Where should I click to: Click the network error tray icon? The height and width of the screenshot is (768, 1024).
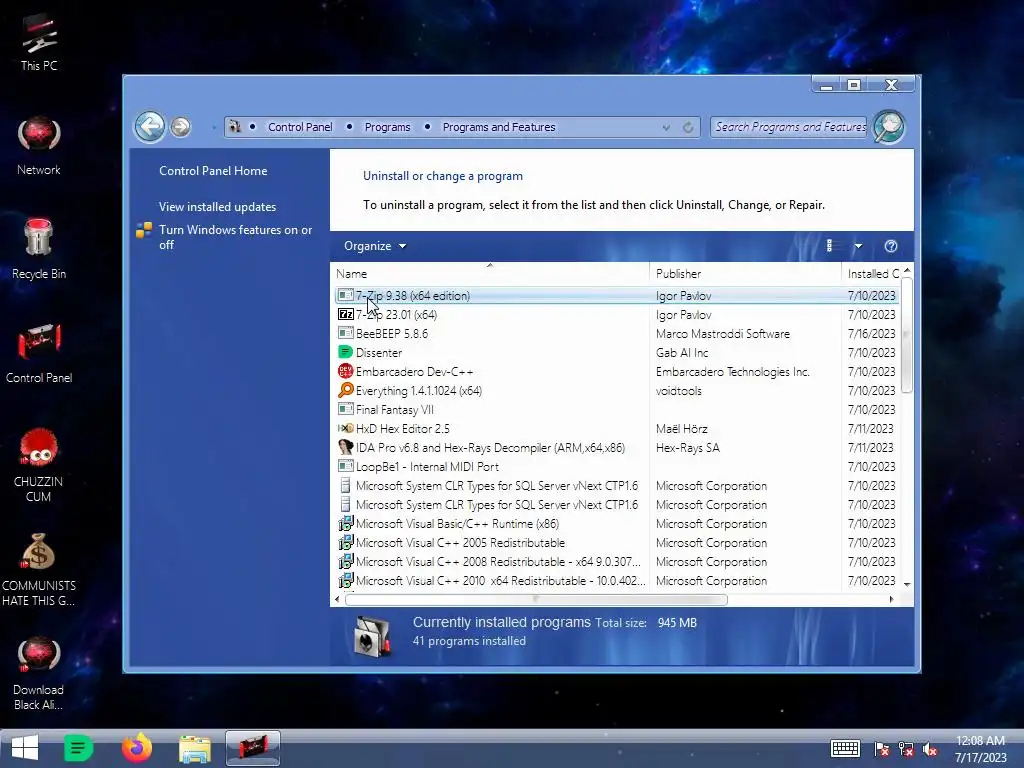click(906, 749)
